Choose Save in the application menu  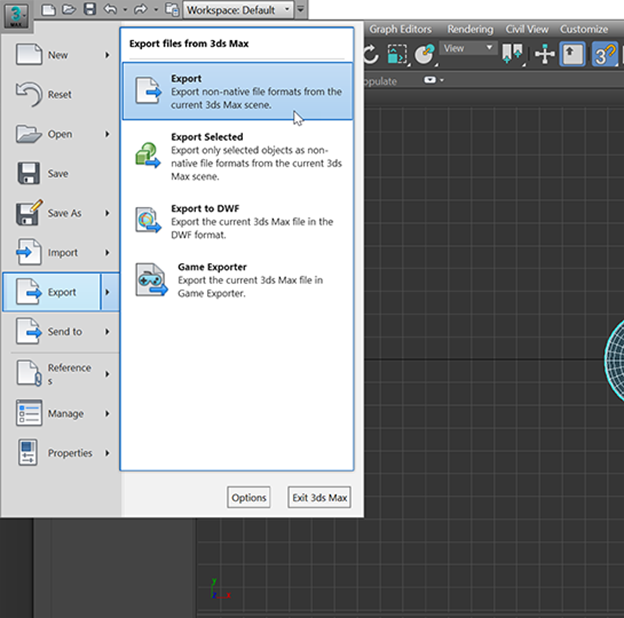pyautogui.click(x=61, y=174)
